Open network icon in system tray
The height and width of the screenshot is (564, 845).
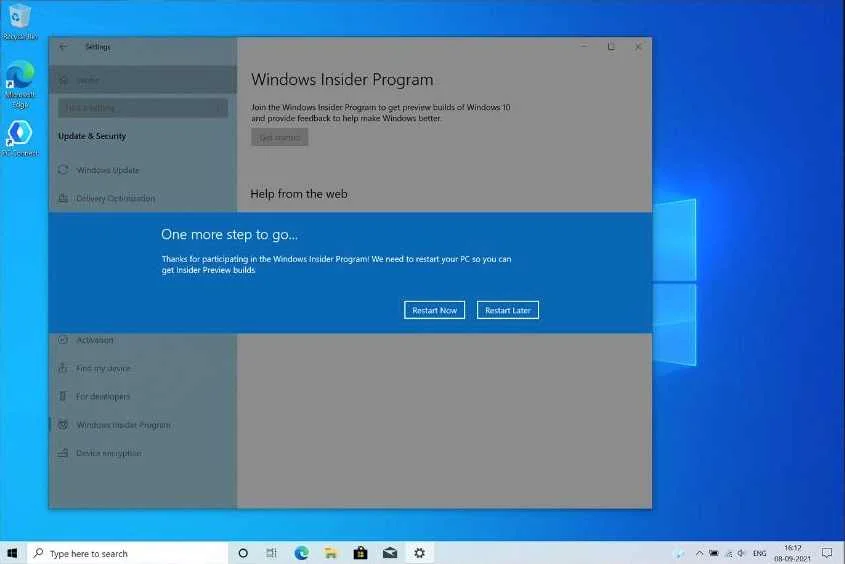(x=729, y=553)
